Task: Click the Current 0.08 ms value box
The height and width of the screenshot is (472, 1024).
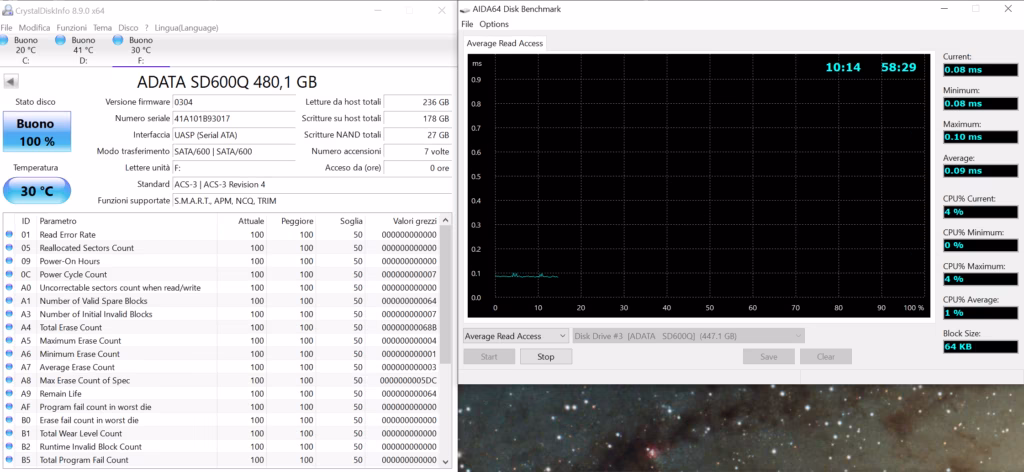Action: (980, 70)
